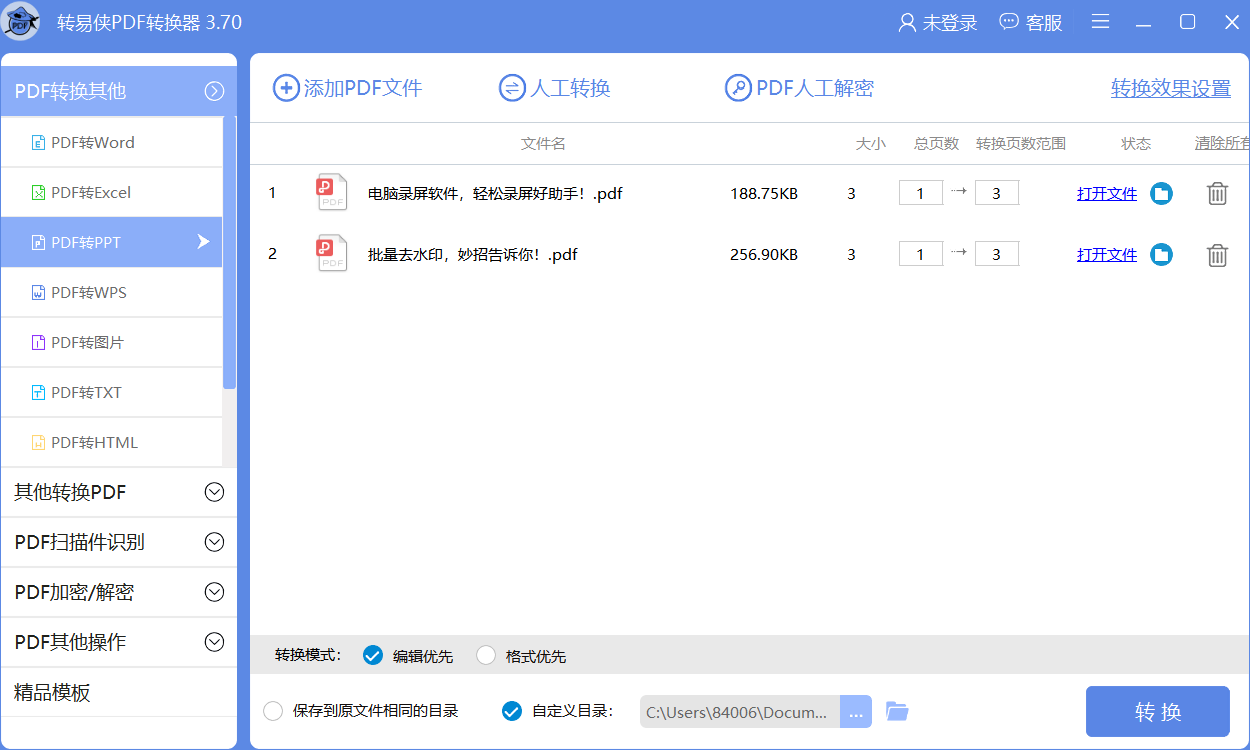
Task: Click the app logo in title bar
Action: tap(22, 22)
